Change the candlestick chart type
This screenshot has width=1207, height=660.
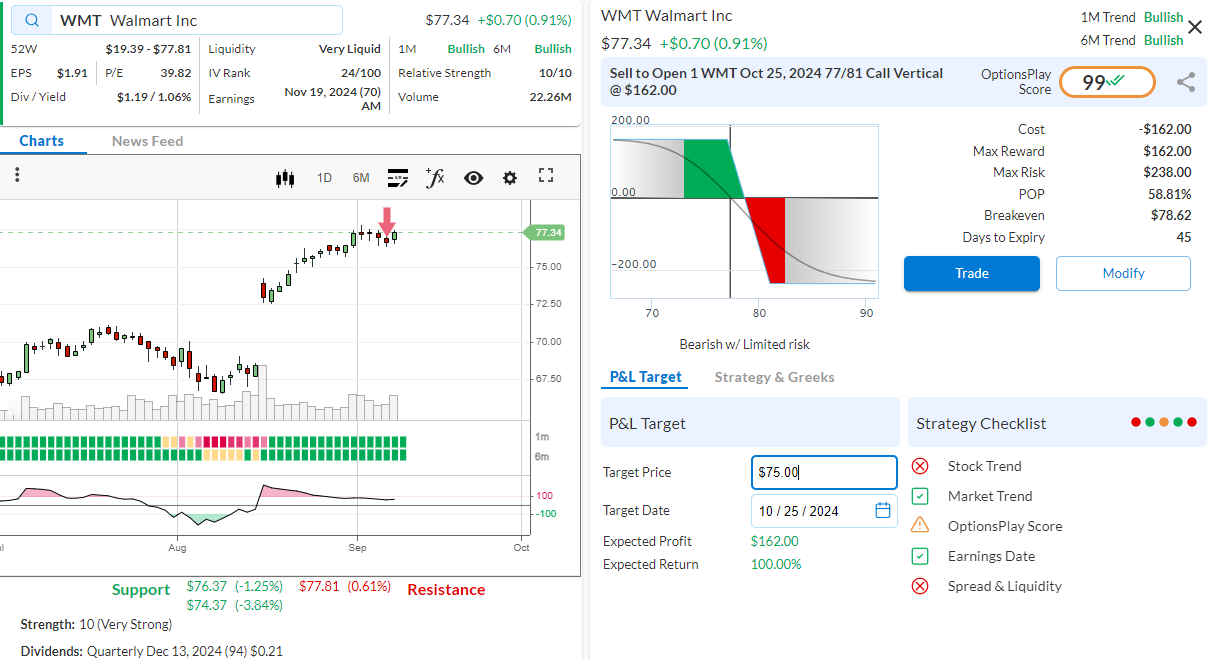point(286,178)
